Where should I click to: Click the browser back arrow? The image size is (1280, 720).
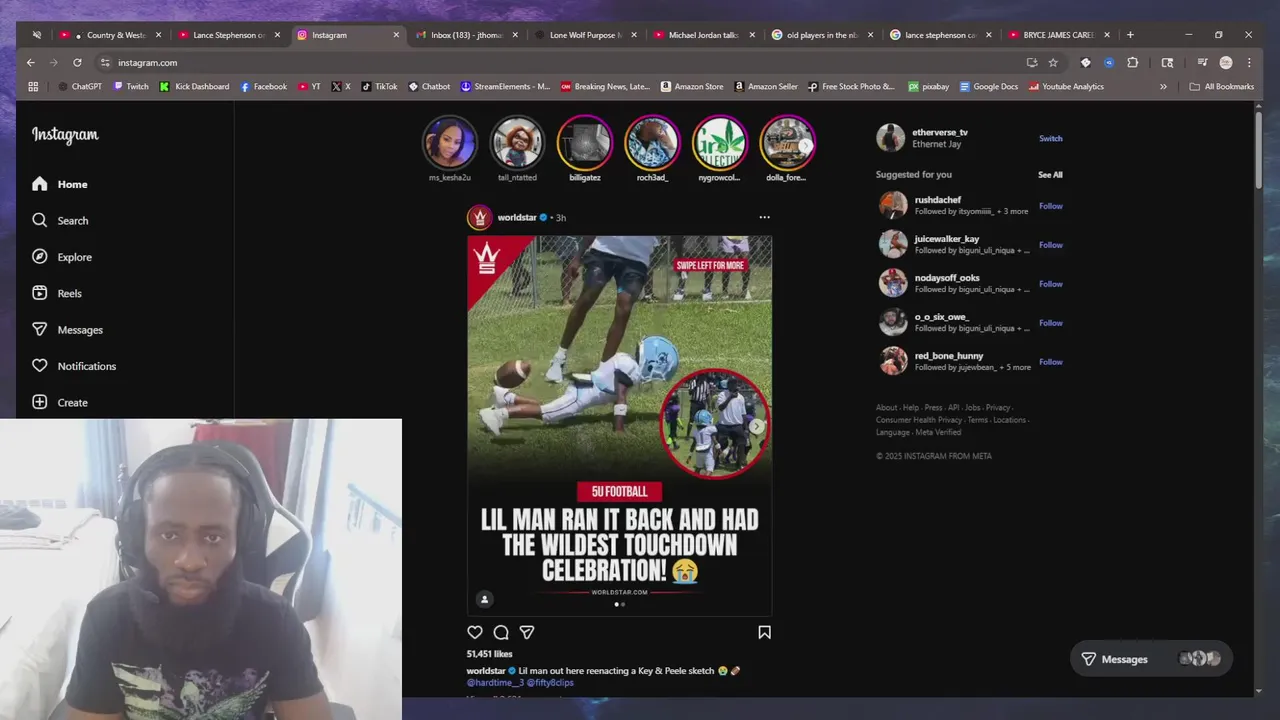31,62
